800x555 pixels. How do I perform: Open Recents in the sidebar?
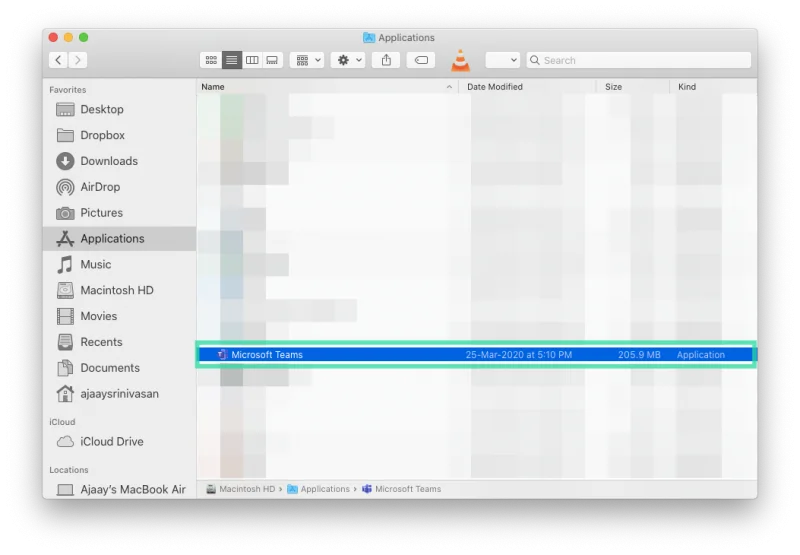coord(119,342)
